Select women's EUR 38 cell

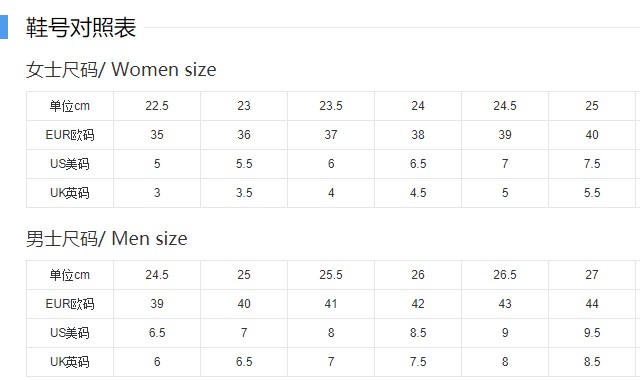coord(418,135)
